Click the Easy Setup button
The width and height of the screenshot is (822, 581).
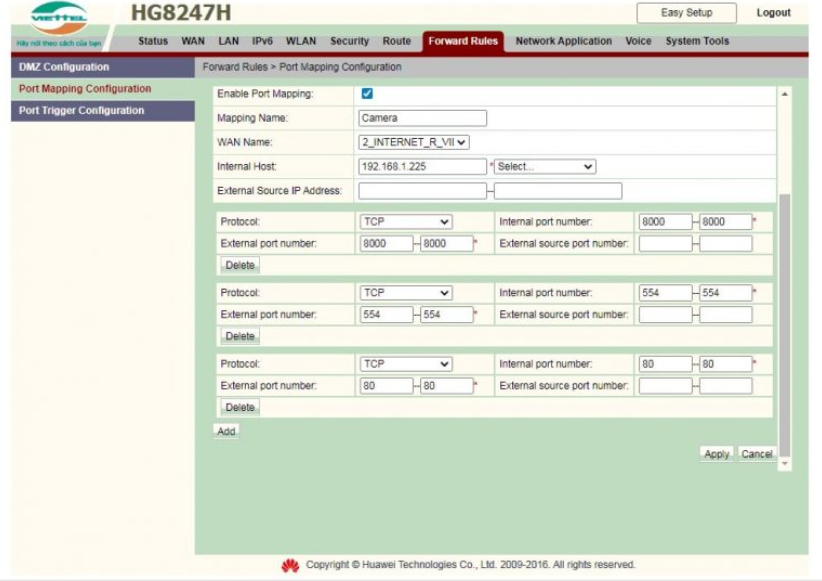click(x=686, y=13)
